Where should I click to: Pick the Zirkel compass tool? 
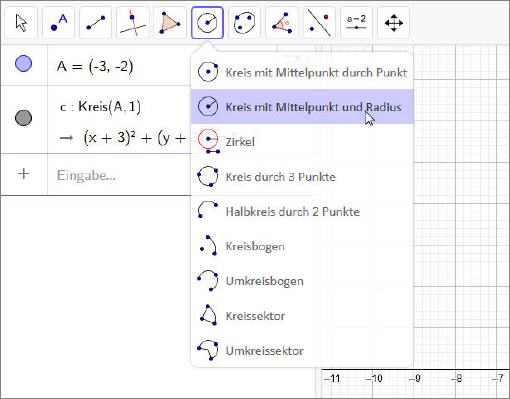pos(302,142)
